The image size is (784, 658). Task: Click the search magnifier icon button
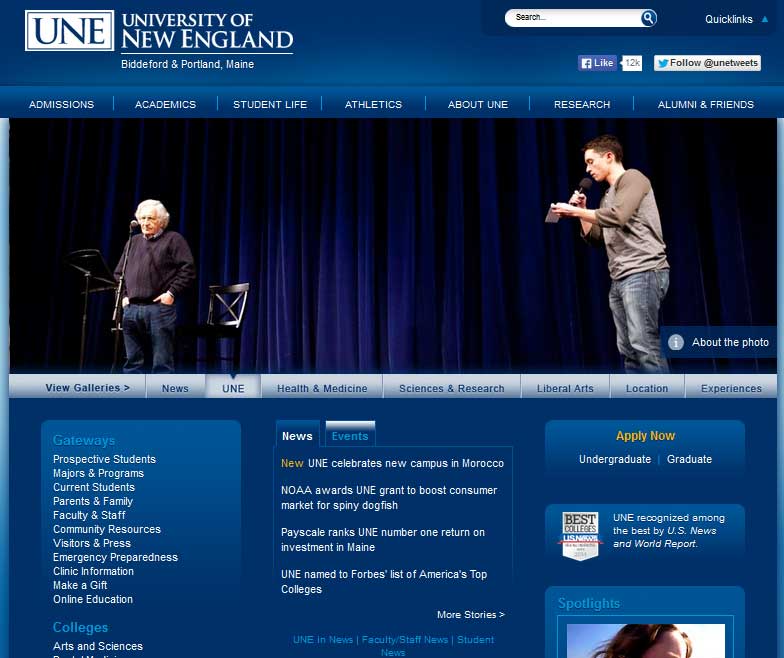[648, 18]
